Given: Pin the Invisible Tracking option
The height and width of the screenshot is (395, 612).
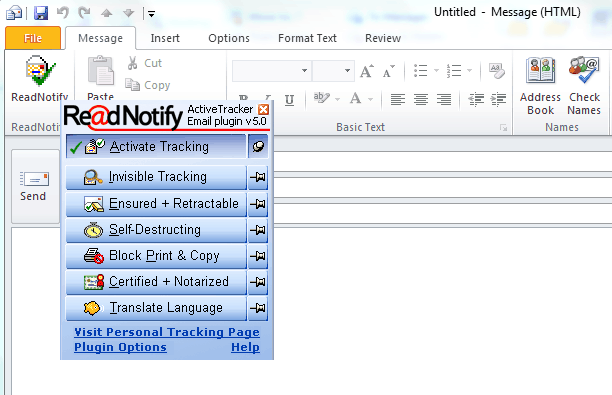Looking at the screenshot, I should [258, 177].
